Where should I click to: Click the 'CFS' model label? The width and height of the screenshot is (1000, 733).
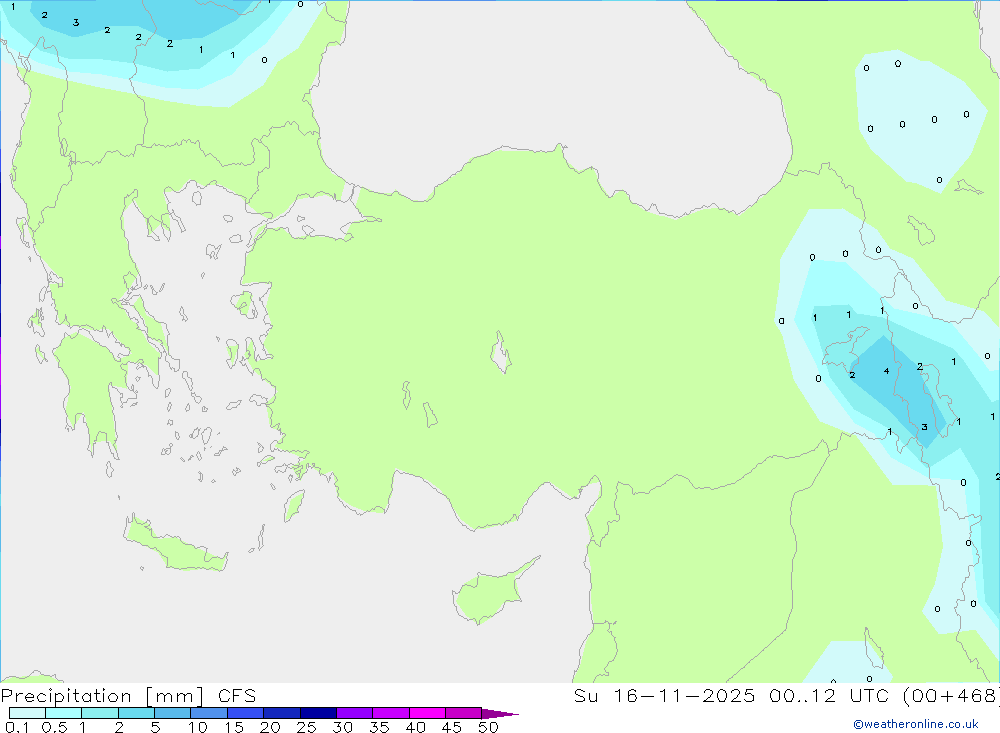tap(237, 696)
